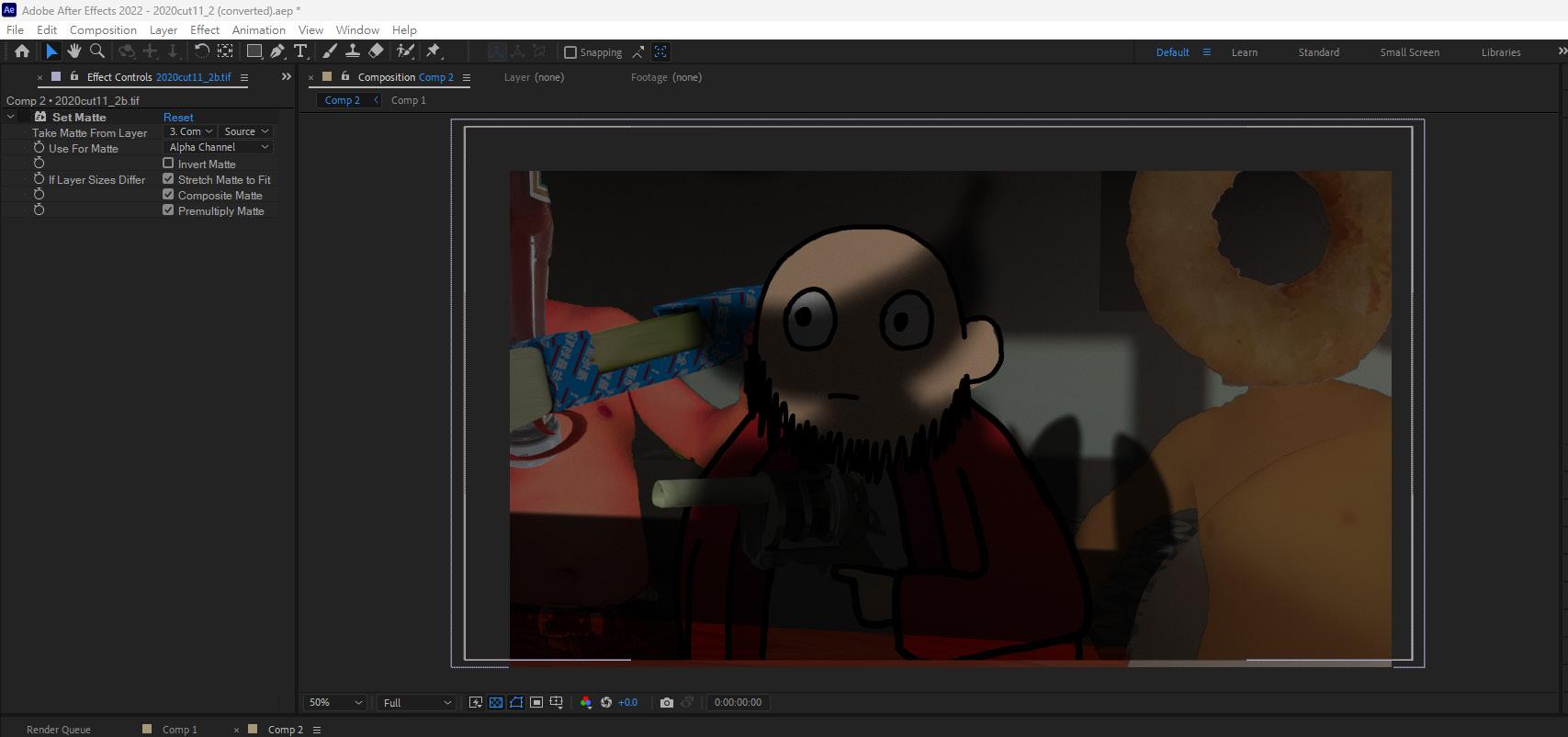
Task: Select the Pen tool
Action: click(x=277, y=51)
